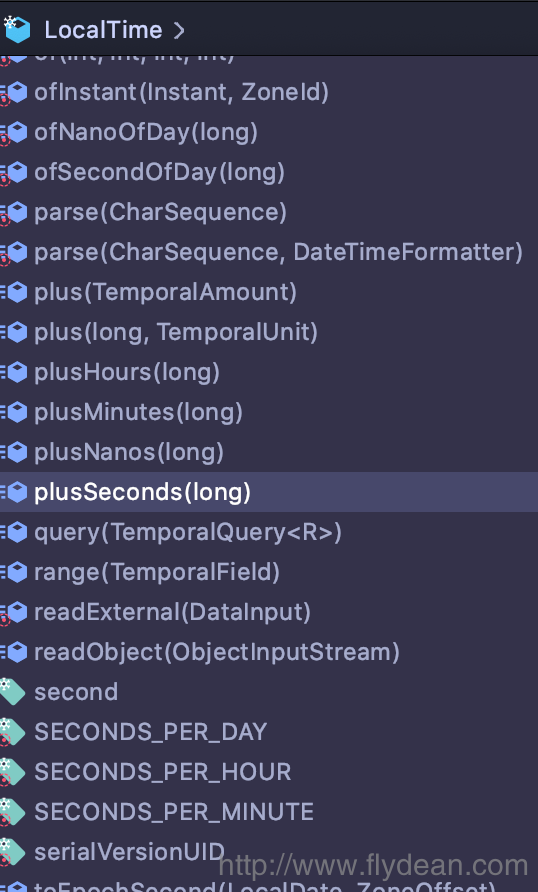Select plusMinutes(long) method entry
Image resolution: width=538 pixels, height=892 pixels.
point(269,412)
